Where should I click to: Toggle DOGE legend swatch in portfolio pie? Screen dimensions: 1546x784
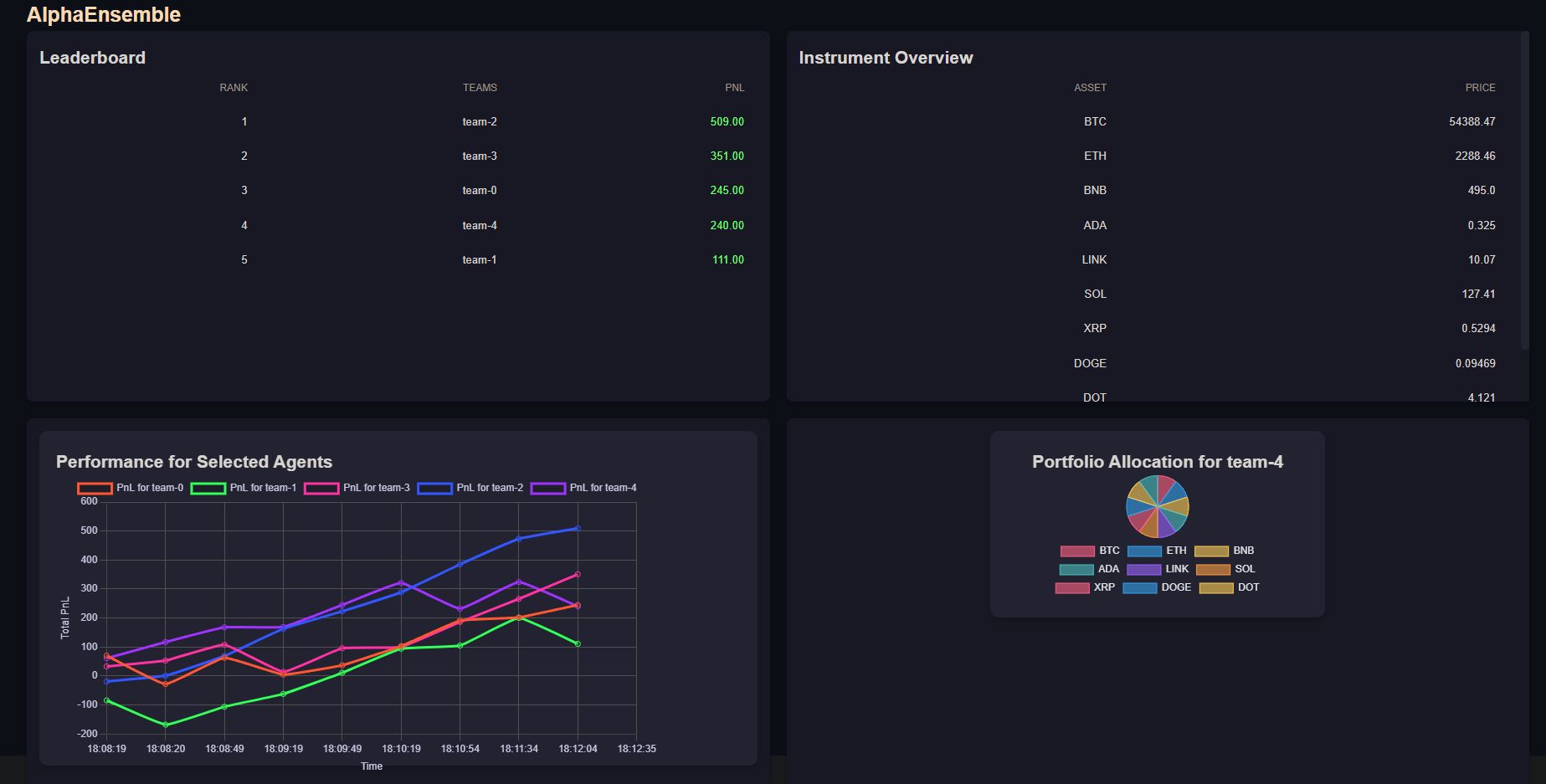pyautogui.click(x=1139, y=587)
